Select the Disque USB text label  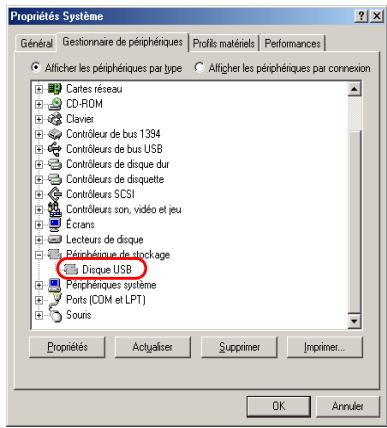click(x=107, y=270)
